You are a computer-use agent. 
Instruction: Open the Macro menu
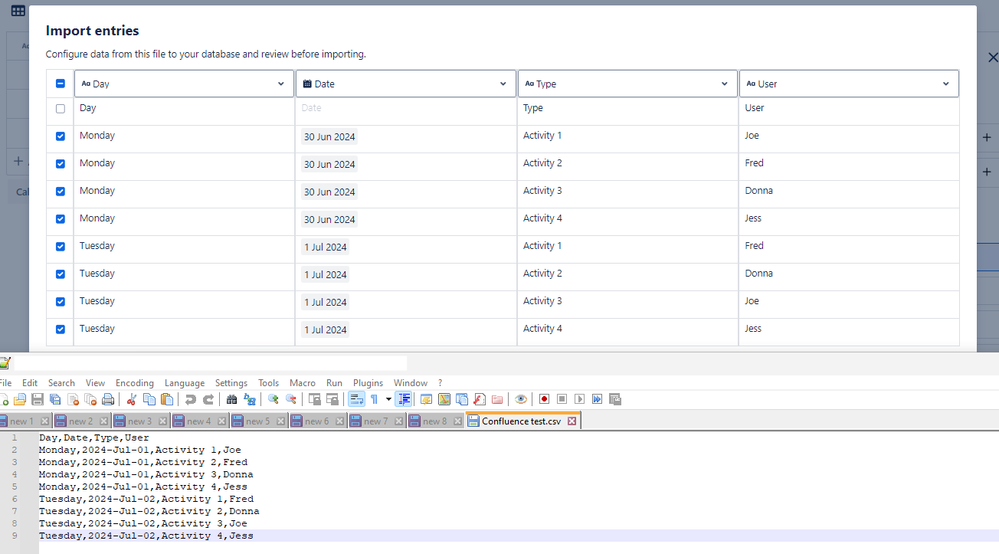pos(303,383)
